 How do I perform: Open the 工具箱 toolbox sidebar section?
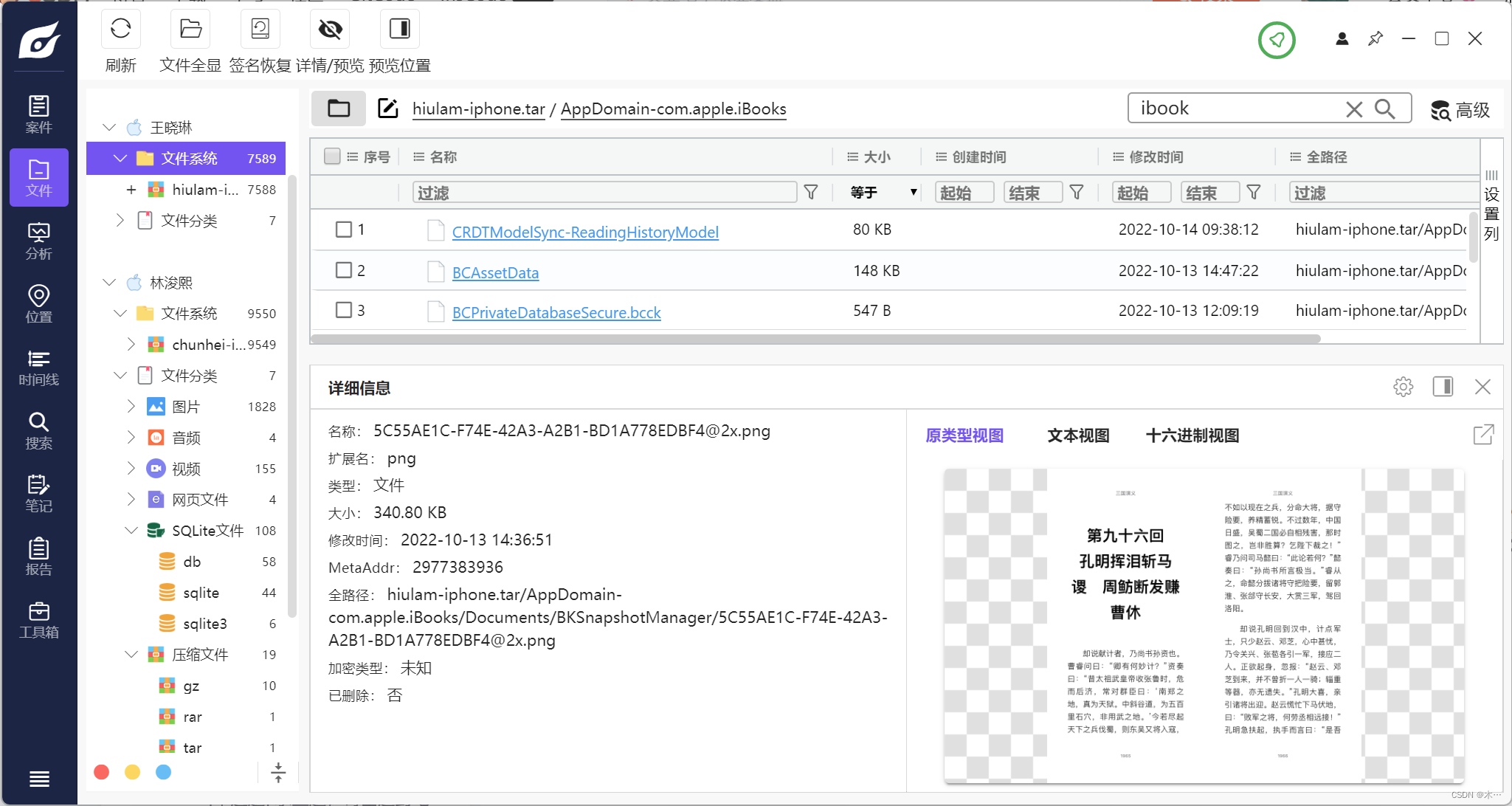[38, 620]
